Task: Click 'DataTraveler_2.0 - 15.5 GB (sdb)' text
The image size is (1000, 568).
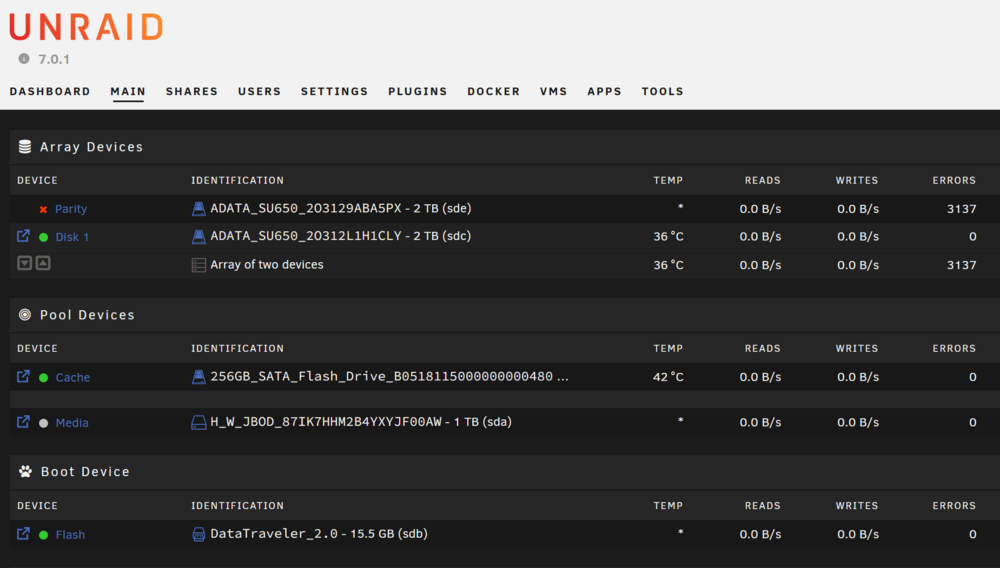Action: (x=319, y=534)
